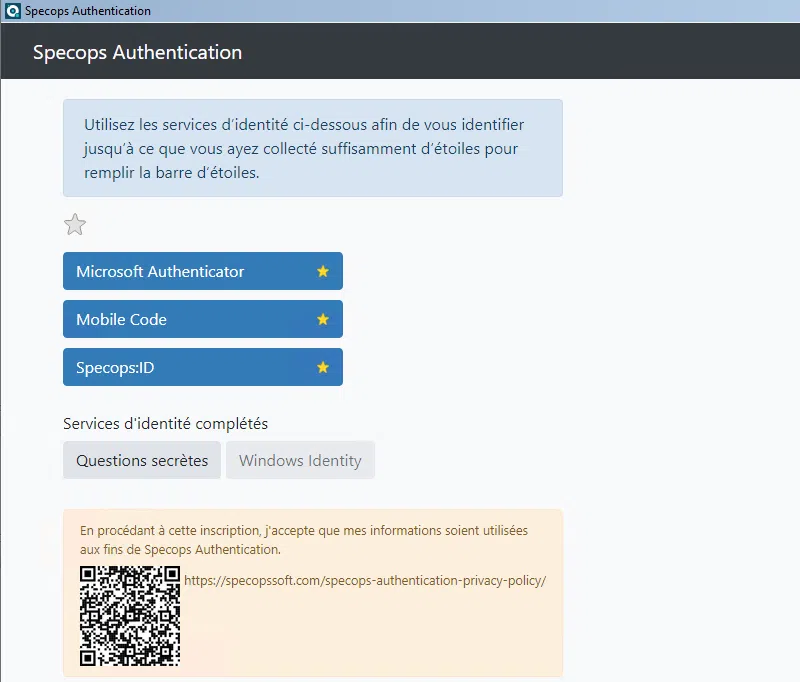Click the yellow star on Mobile Code
800x682 pixels.
coord(323,319)
